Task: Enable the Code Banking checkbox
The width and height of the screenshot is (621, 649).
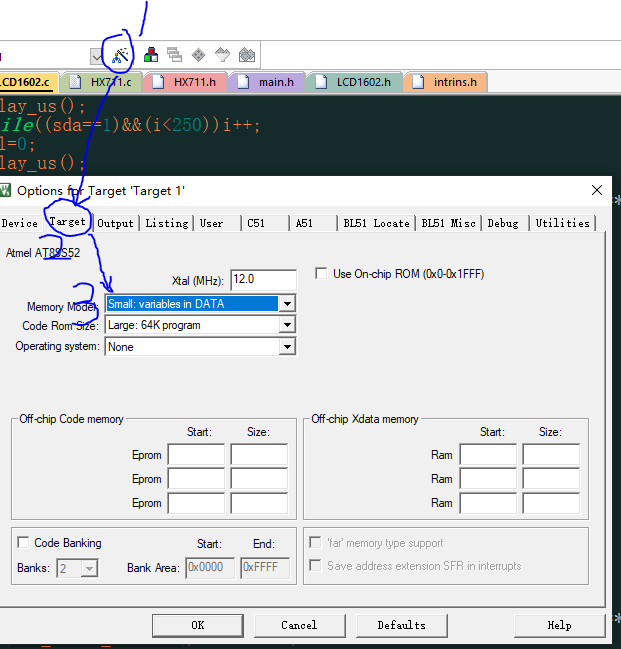Action: click(23, 542)
